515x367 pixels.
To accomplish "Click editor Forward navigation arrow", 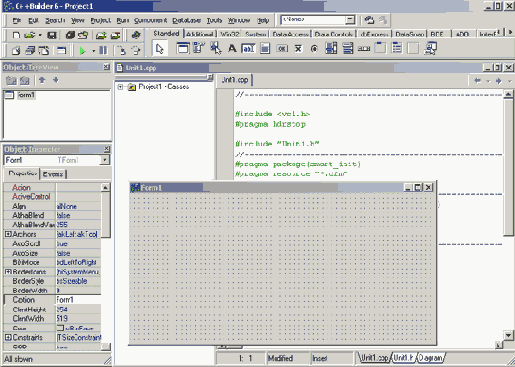I will 499,81.
